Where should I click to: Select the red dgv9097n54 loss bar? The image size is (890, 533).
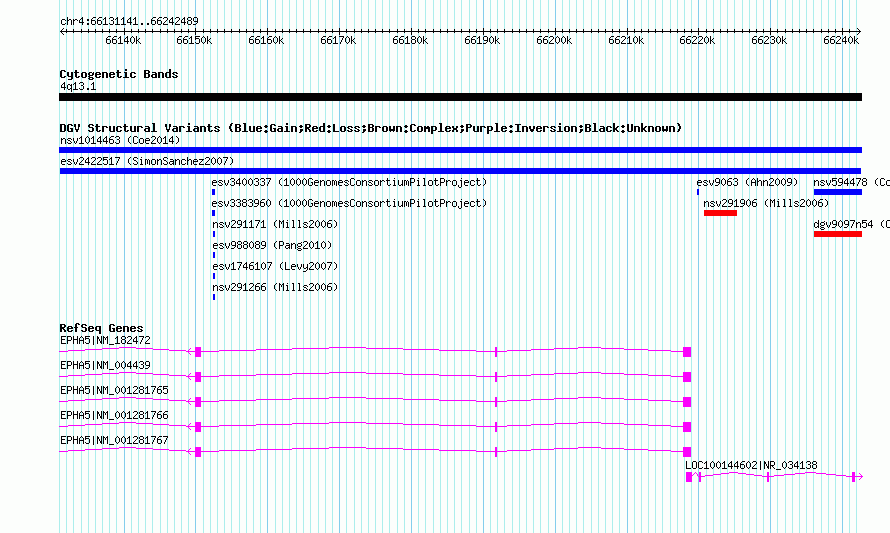point(838,234)
